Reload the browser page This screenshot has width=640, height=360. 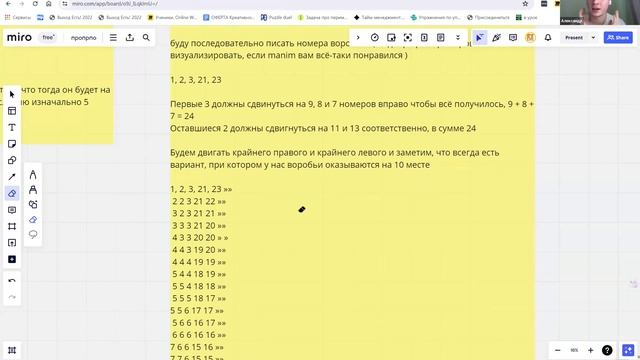[35, 4]
